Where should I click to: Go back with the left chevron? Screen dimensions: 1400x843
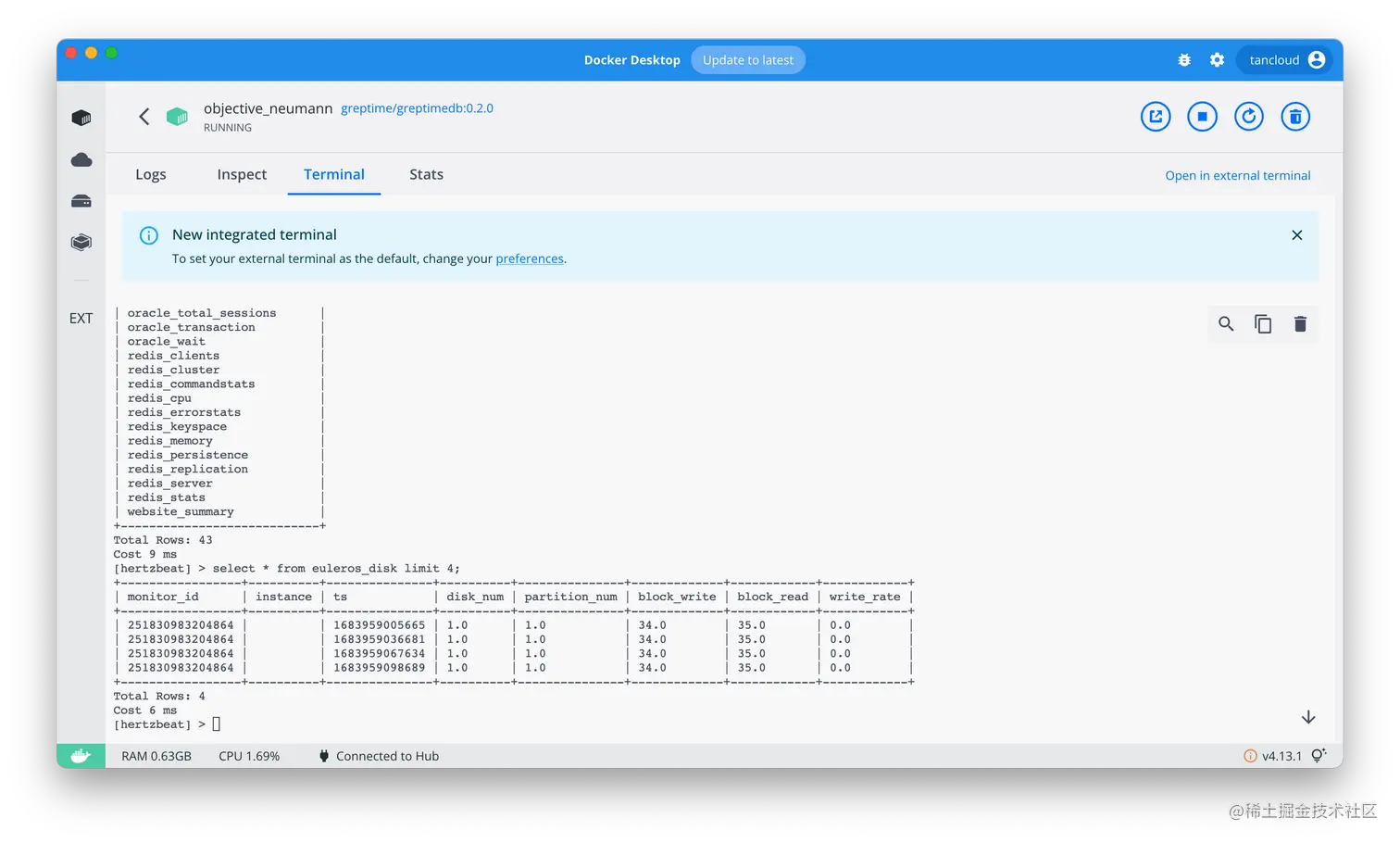click(144, 116)
